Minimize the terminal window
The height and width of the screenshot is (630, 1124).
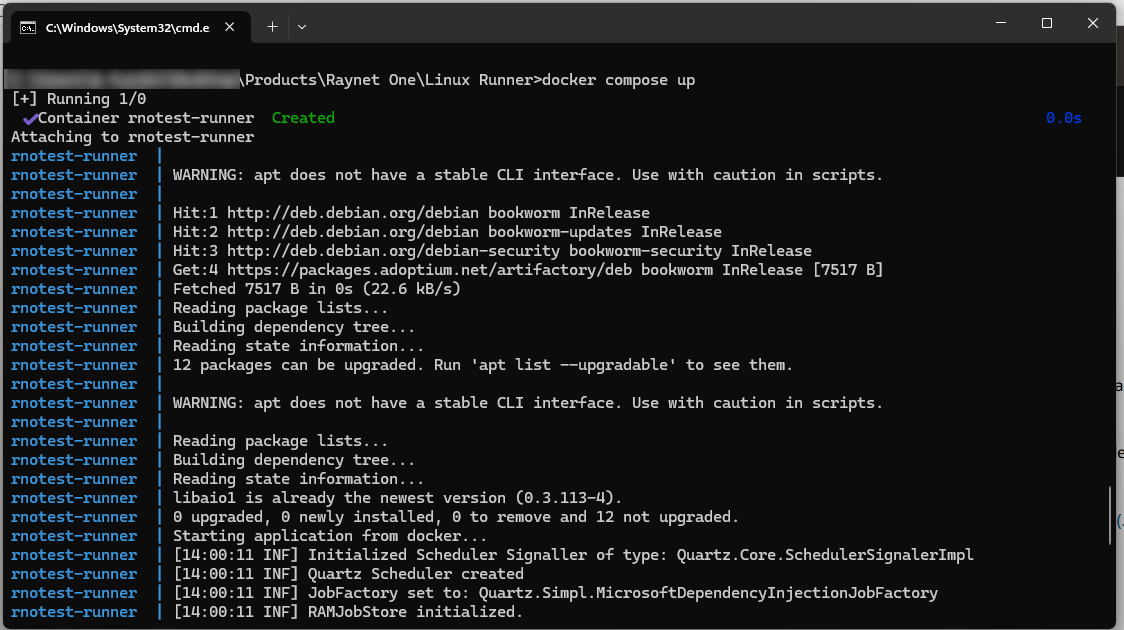tap(1001, 23)
